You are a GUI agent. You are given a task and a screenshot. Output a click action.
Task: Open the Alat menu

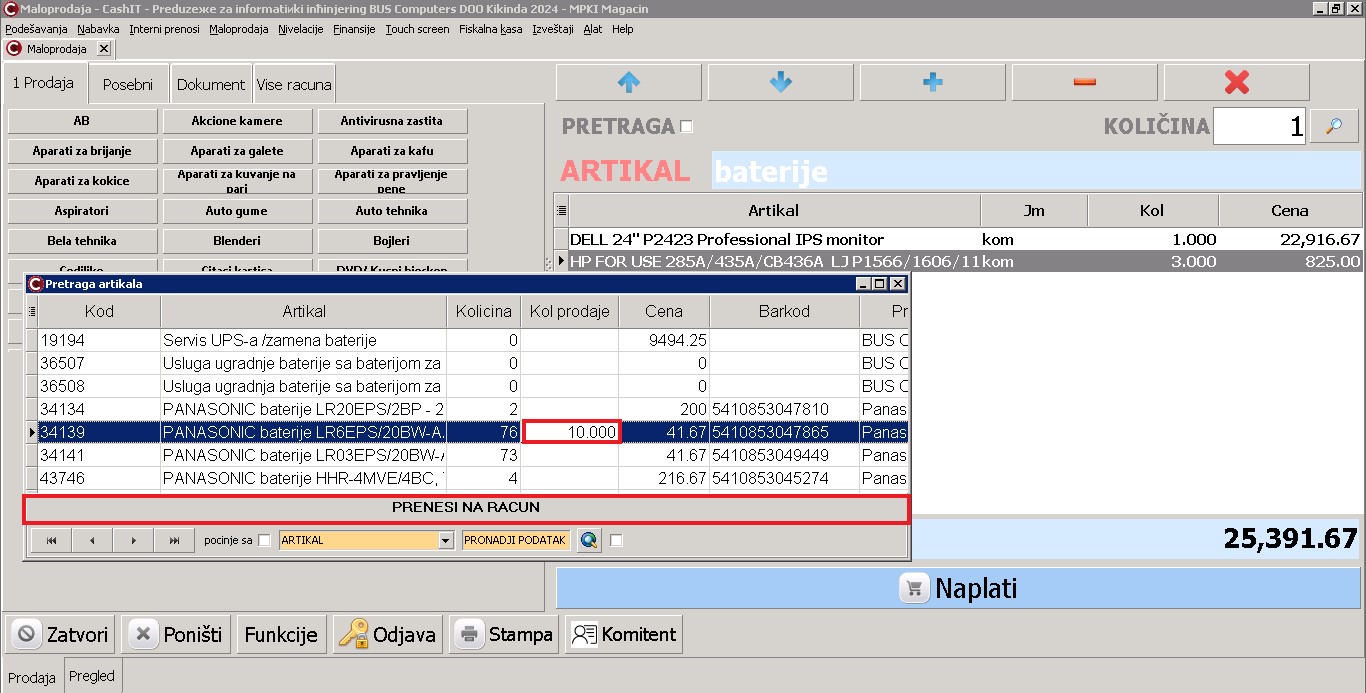(593, 29)
